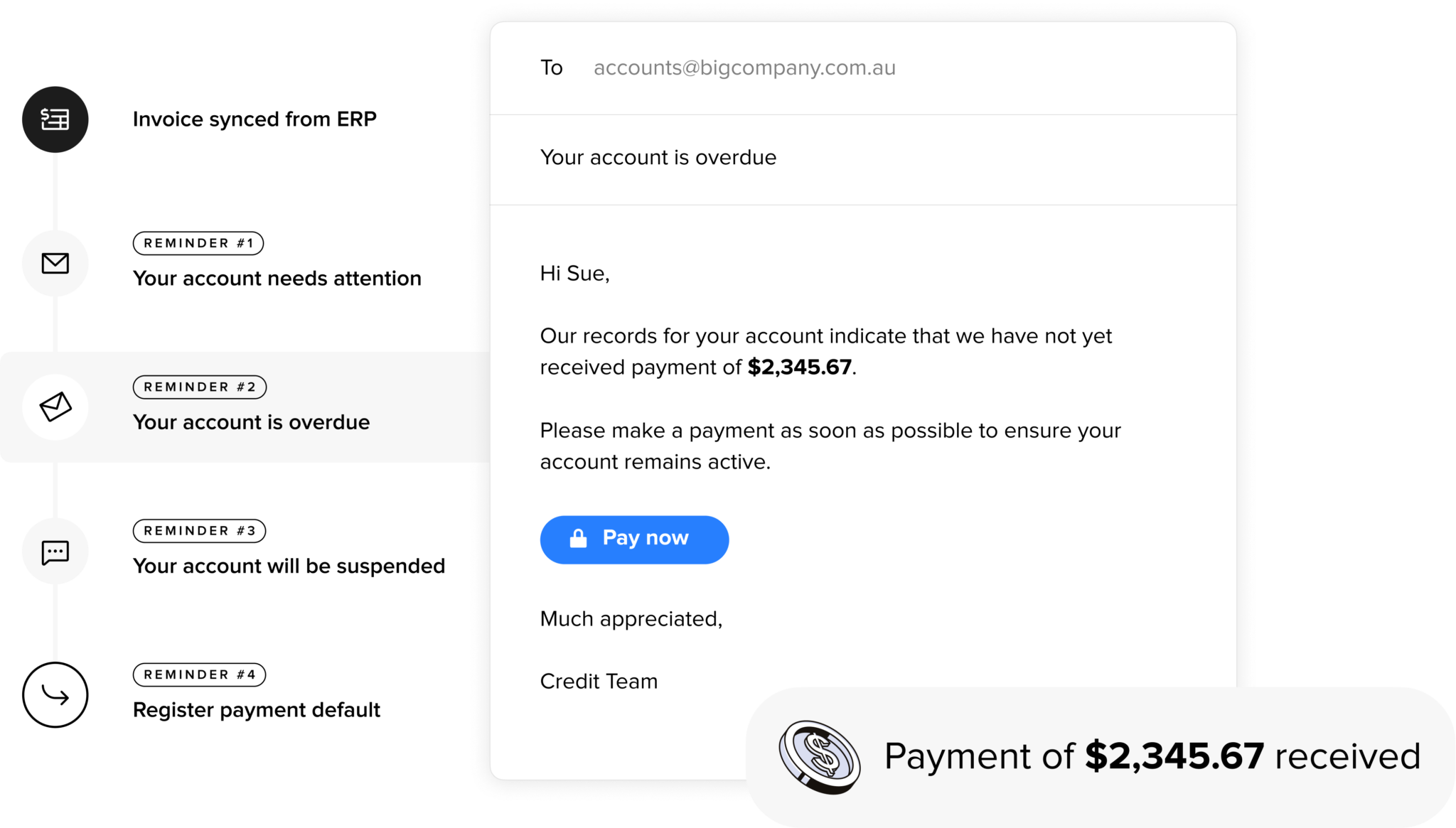The image size is (1456, 828).
Task: Click the 'Hi Sue,' greeting line
Action: 574,274
